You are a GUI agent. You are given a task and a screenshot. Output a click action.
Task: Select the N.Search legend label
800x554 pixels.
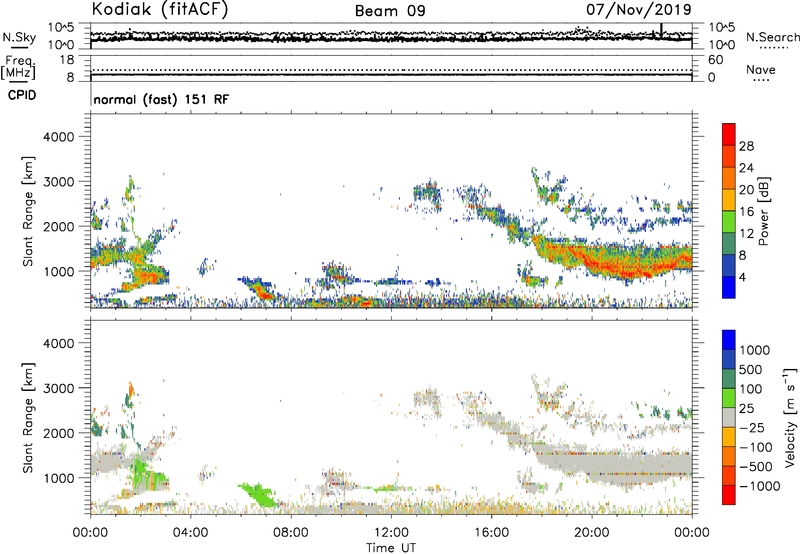772,37
